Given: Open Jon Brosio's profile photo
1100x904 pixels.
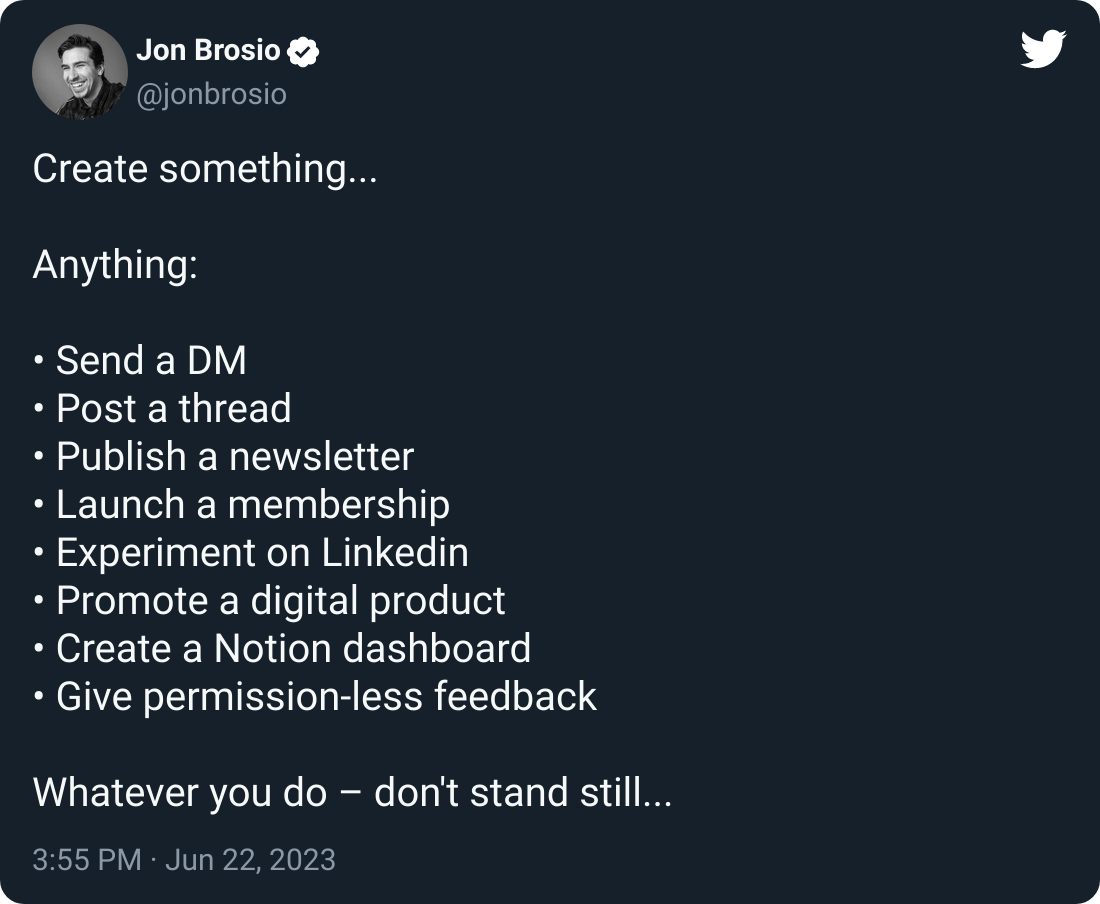Looking at the screenshot, I should [x=80, y=72].
